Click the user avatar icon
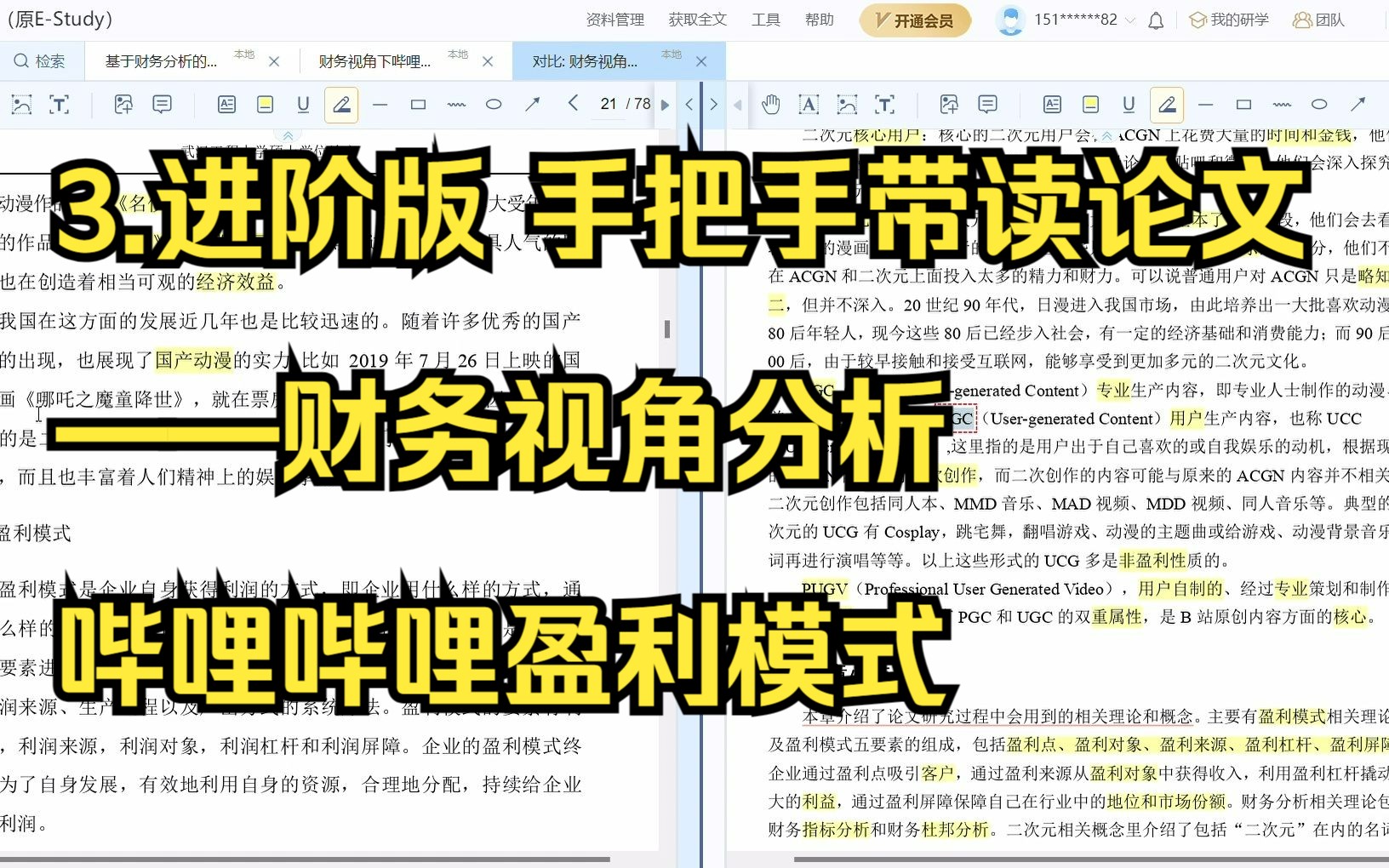This screenshot has width=1389, height=868. 1010,20
